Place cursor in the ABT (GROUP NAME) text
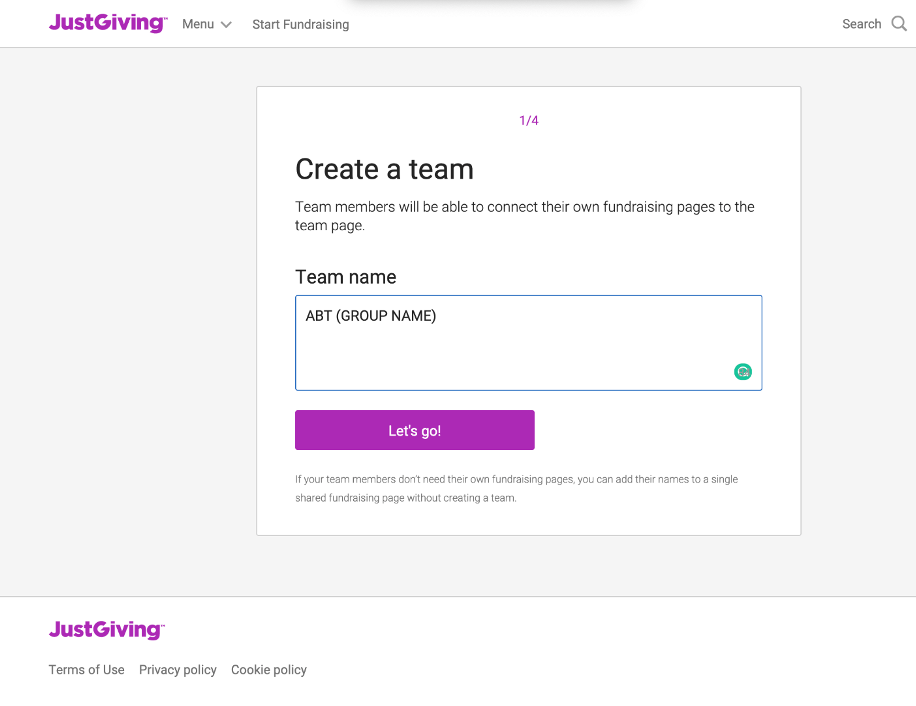The width and height of the screenshot is (916, 706). [370, 316]
